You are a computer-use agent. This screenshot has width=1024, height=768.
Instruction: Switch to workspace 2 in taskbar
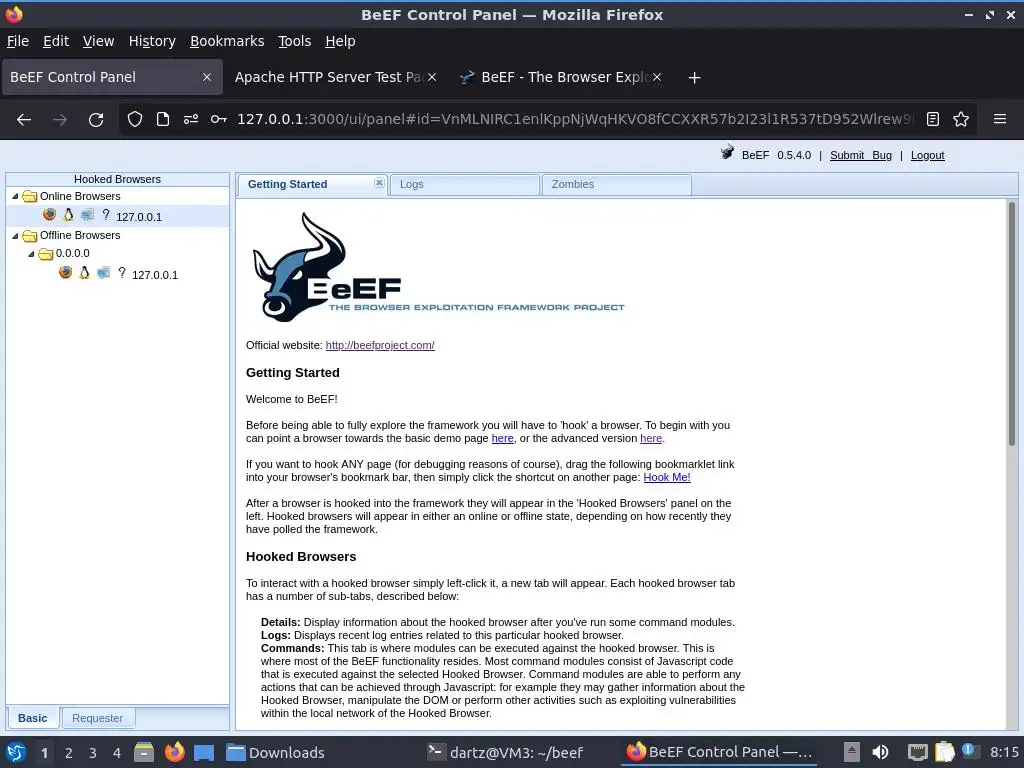(x=69, y=753)
